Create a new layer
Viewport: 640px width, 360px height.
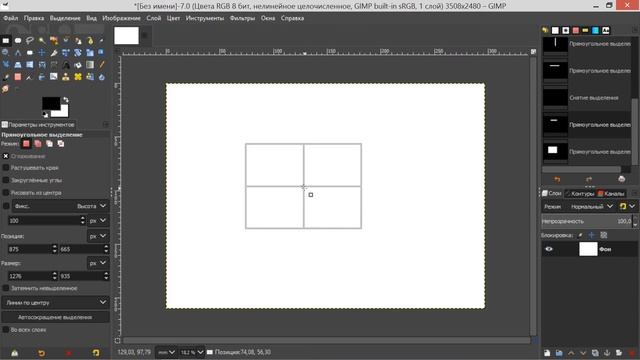pos(547,353)
